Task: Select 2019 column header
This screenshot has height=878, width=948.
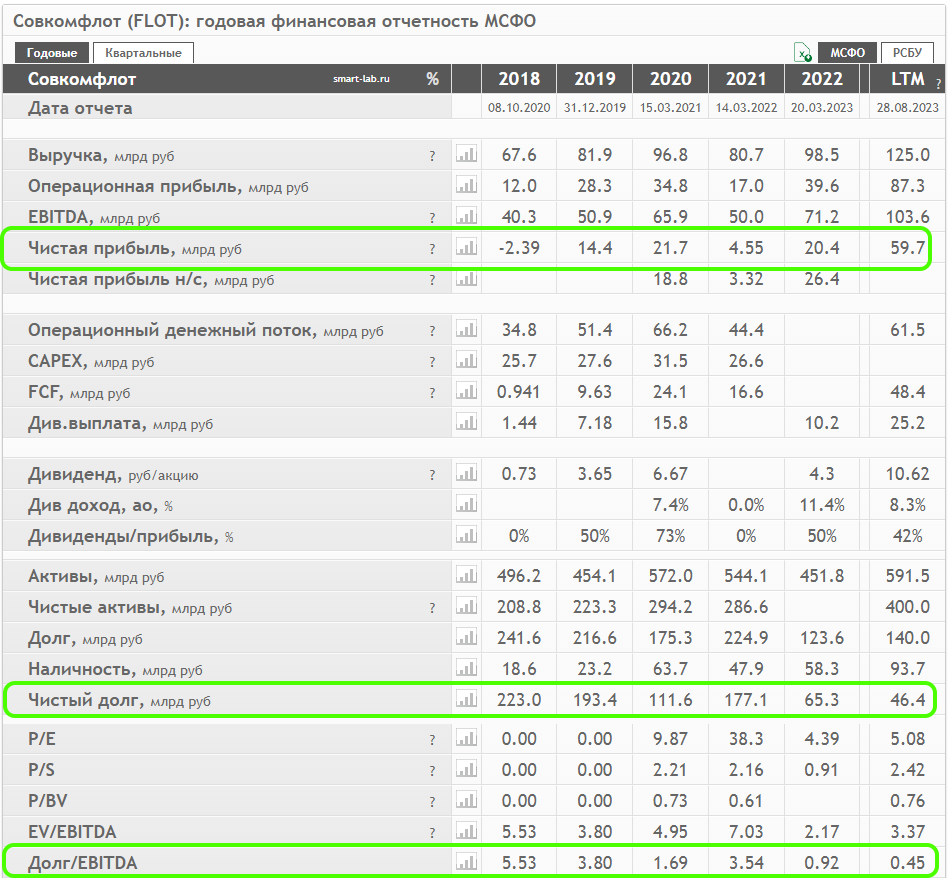Action: click(x=595, y=79)
